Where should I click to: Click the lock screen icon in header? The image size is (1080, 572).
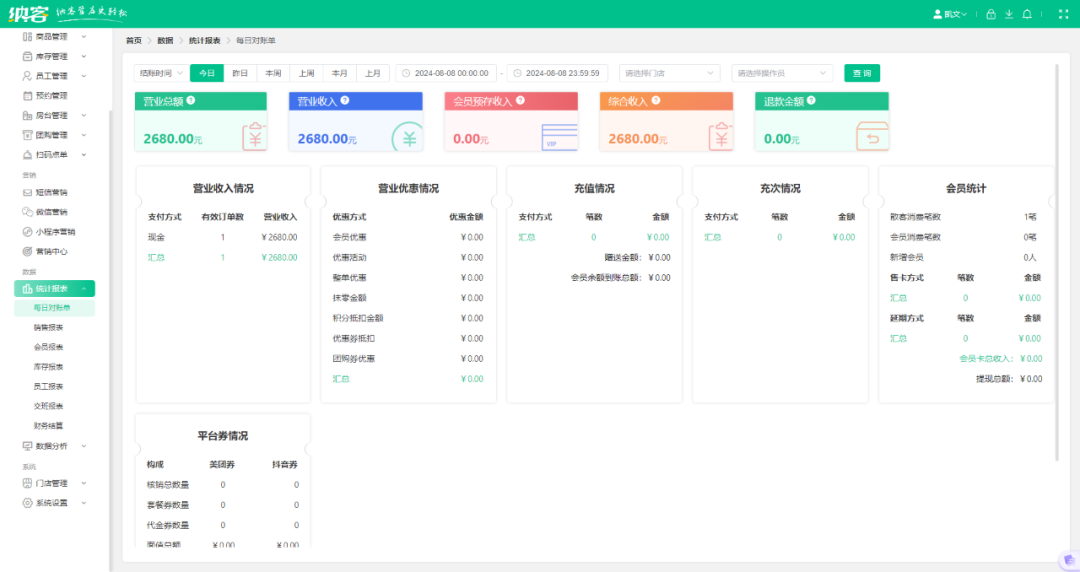(x=990, y=14)
